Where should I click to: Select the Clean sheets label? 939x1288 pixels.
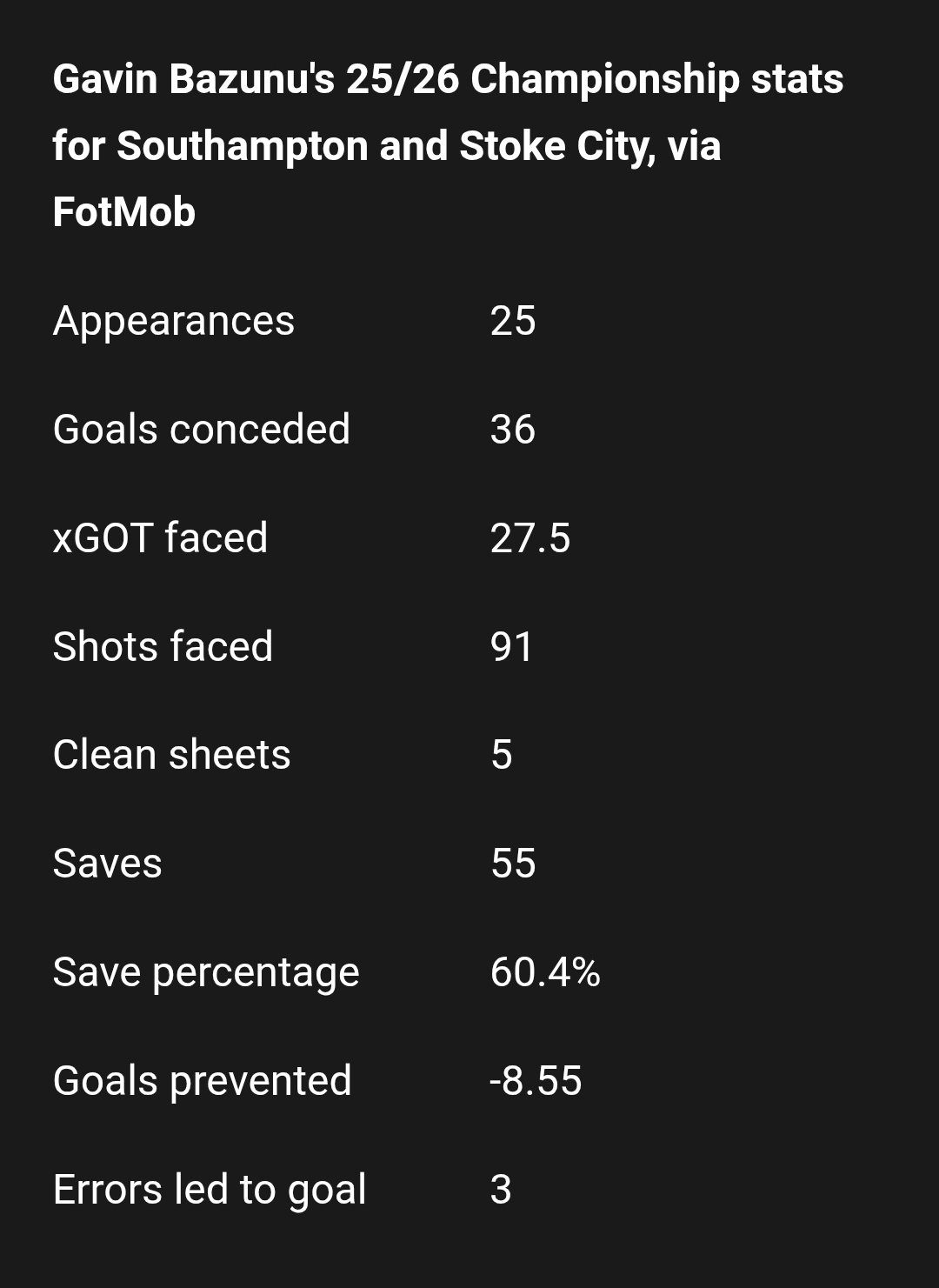(172, 755)
